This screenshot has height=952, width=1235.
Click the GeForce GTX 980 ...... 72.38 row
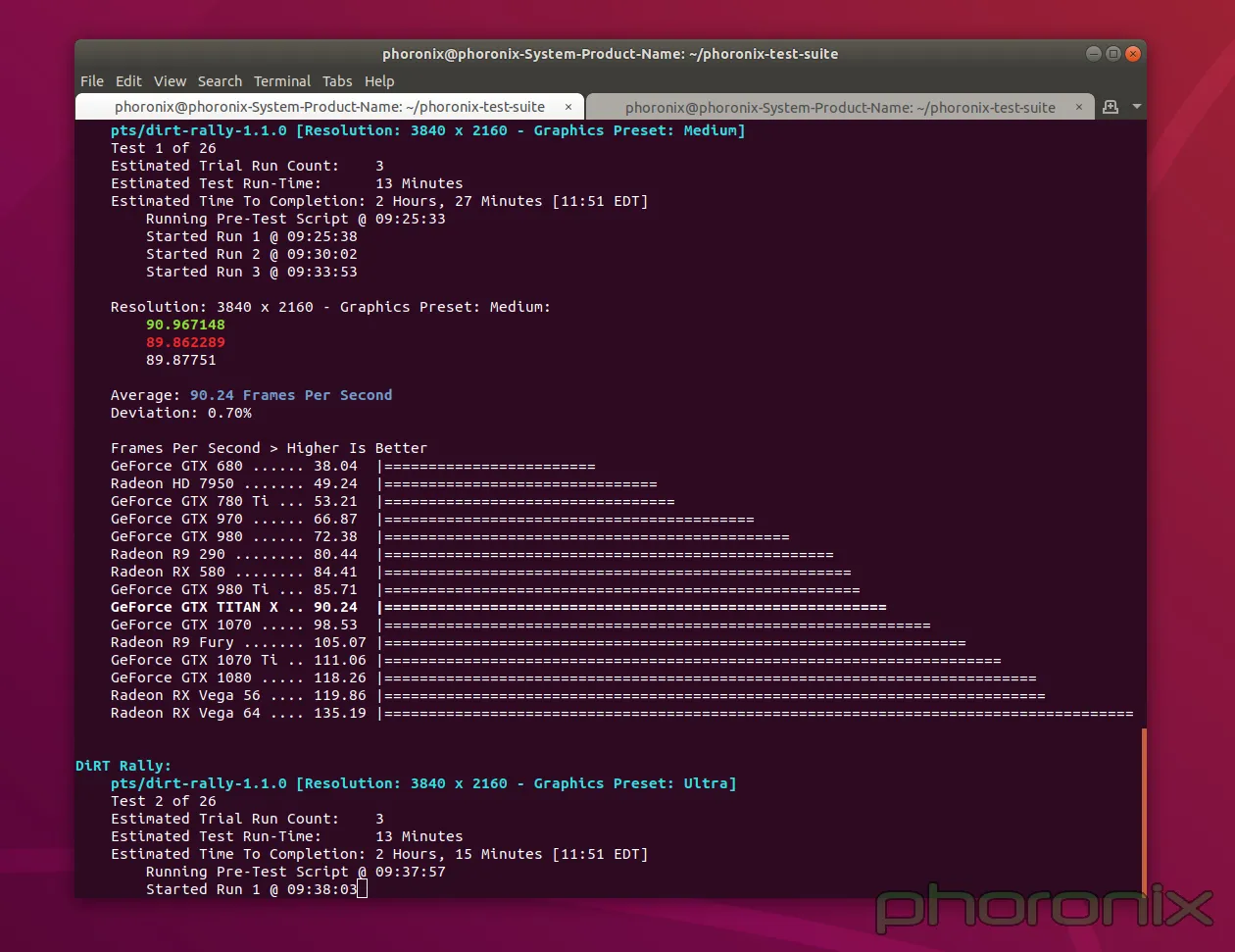pos(450,536)
